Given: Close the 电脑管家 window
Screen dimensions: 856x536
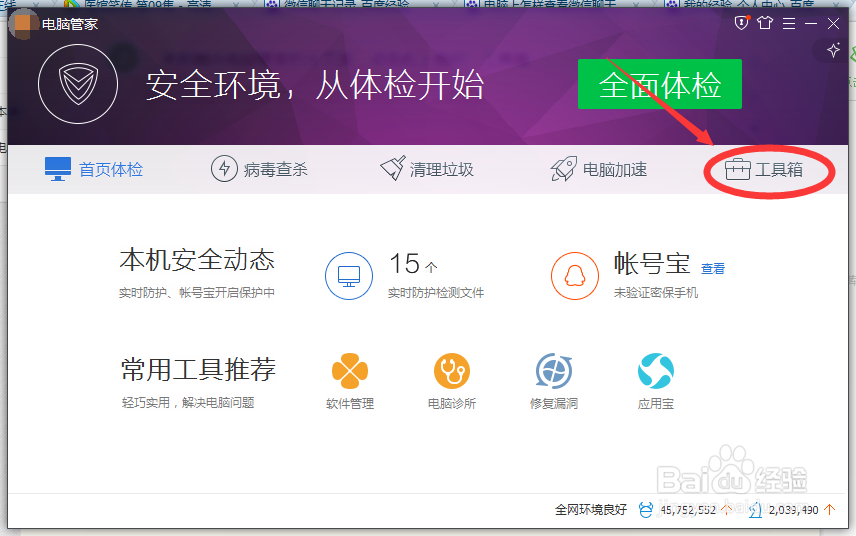Looking at the screenshot, I should click(x=833, y=23).
